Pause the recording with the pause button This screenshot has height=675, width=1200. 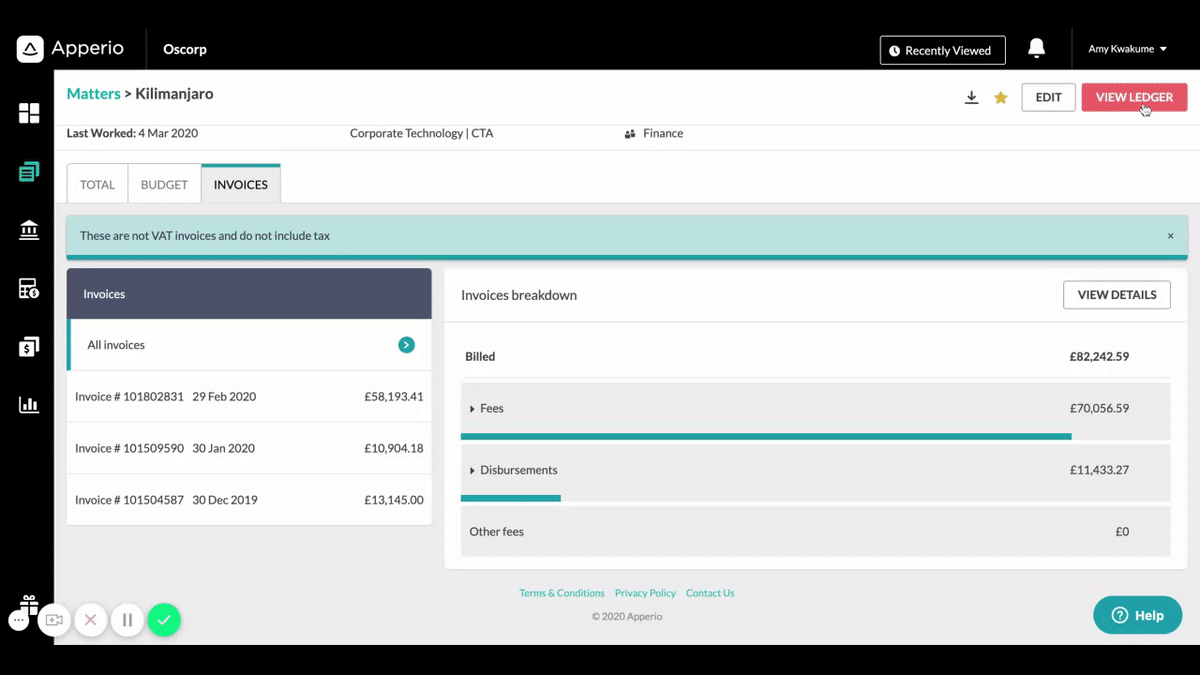pos(127,620)
